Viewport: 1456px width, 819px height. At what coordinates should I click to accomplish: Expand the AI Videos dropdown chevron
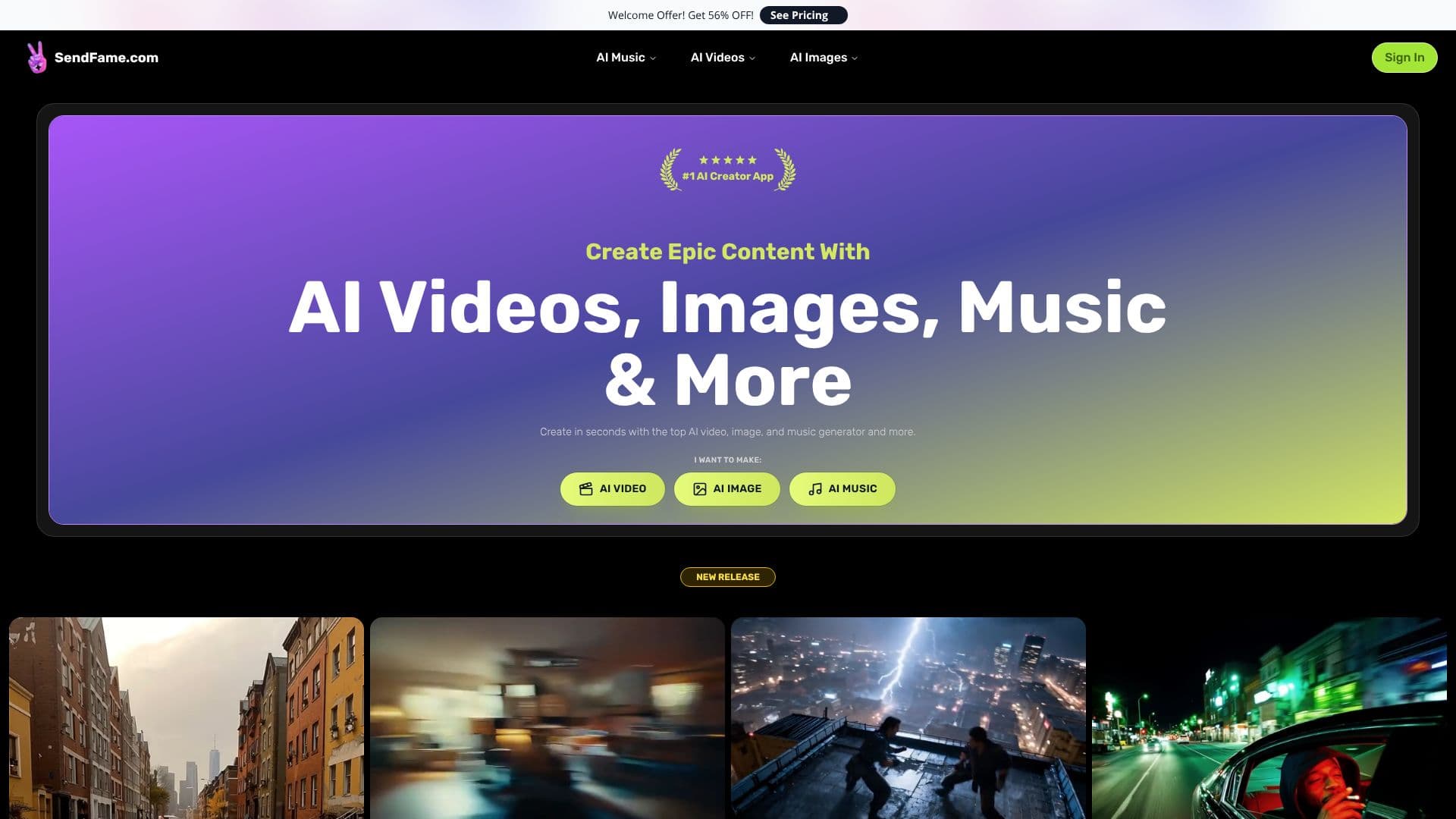pyautogui.click(x=752, y=58)
